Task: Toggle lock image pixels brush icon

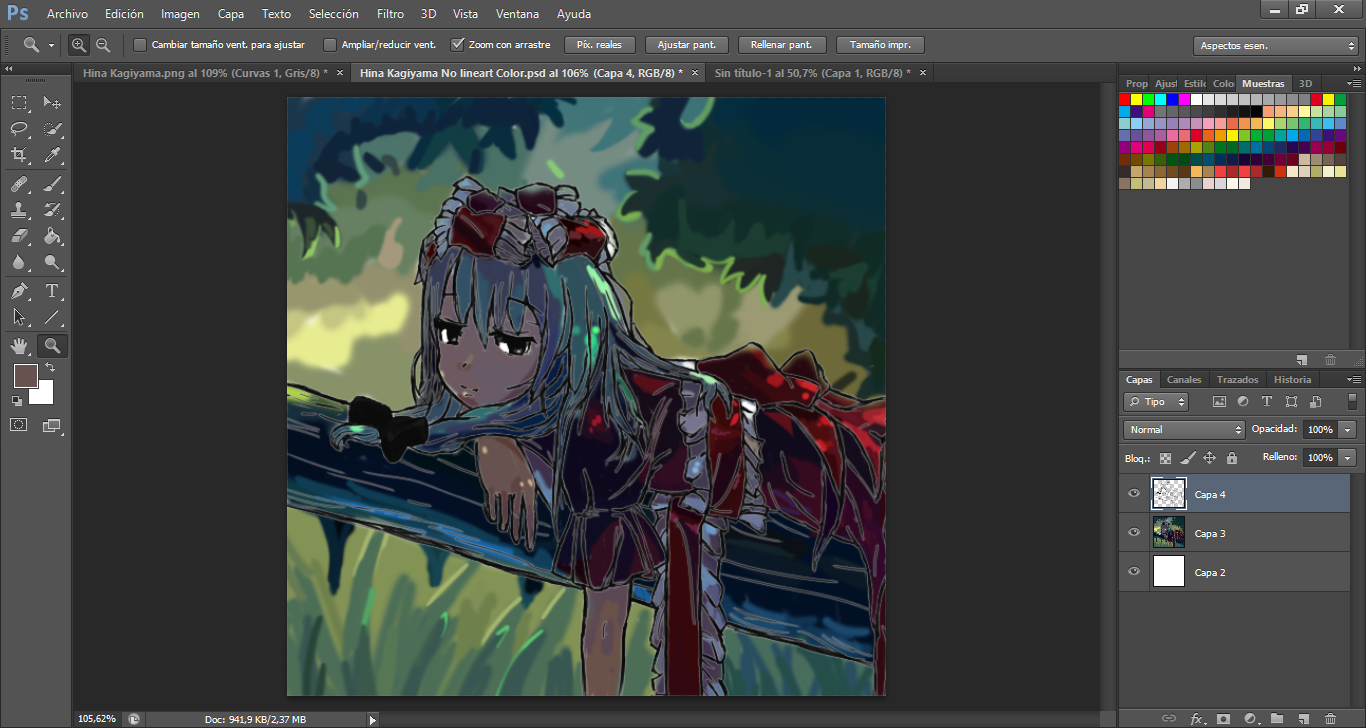Action: (1188, 458)
